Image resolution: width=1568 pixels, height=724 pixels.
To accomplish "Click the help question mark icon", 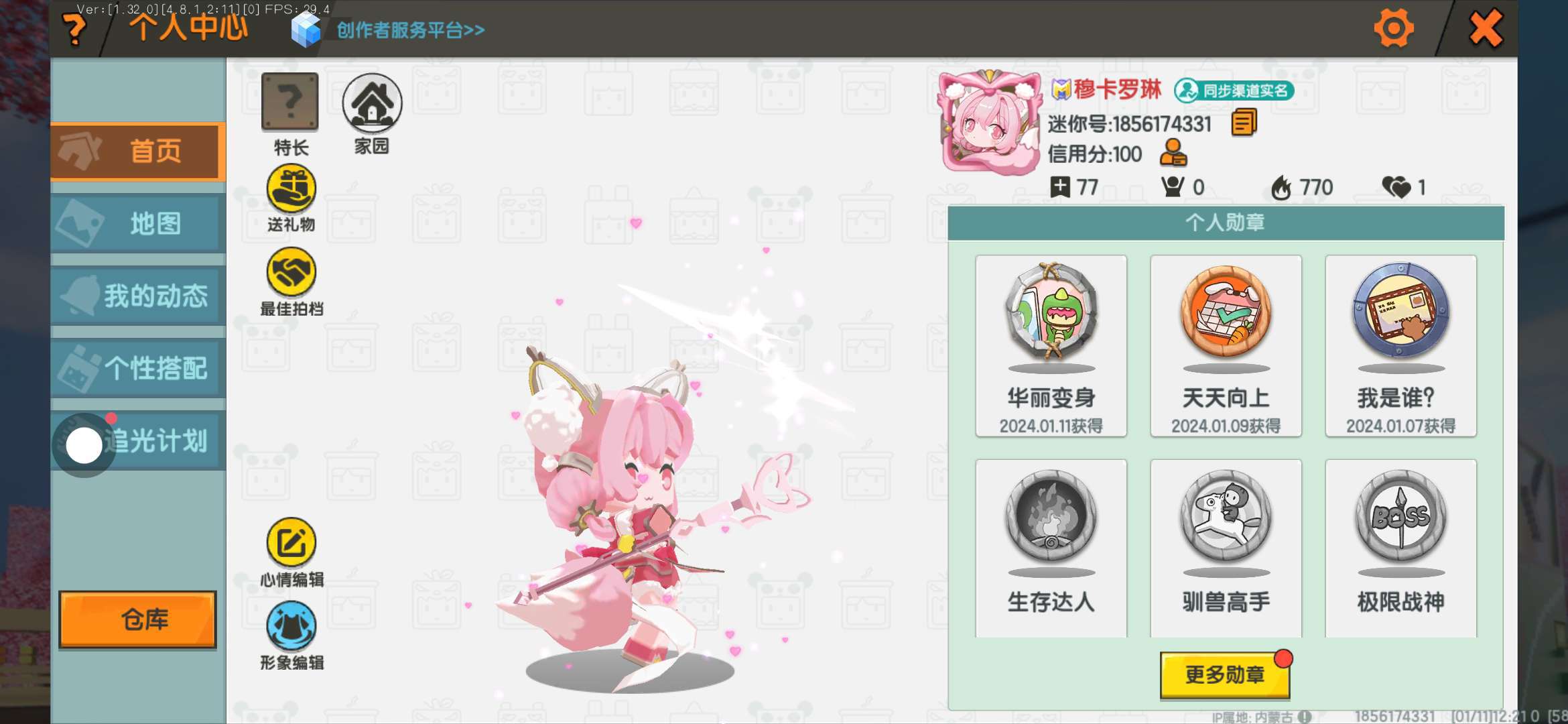I will pos(74,30).
